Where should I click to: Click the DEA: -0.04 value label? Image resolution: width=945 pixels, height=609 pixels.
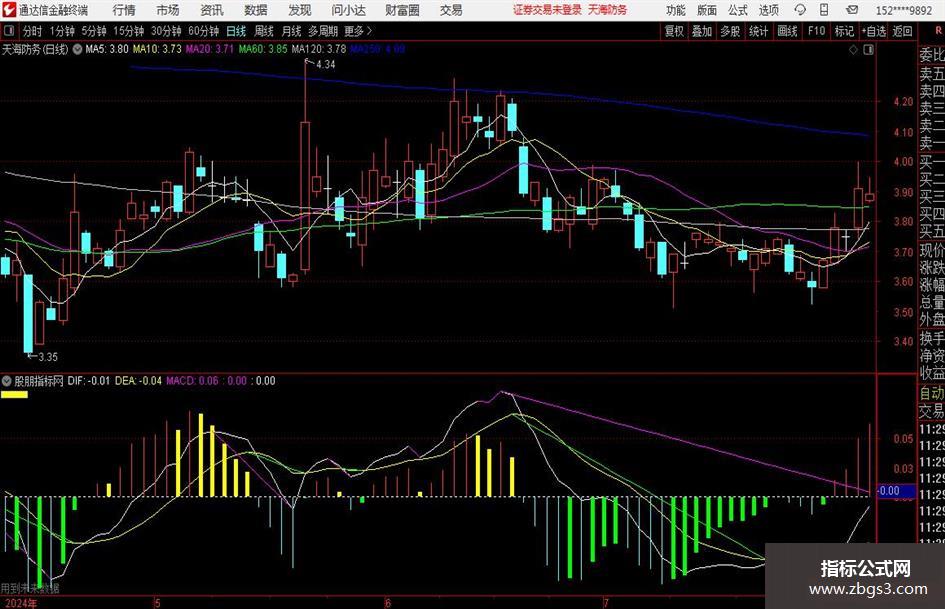[138, 380]
